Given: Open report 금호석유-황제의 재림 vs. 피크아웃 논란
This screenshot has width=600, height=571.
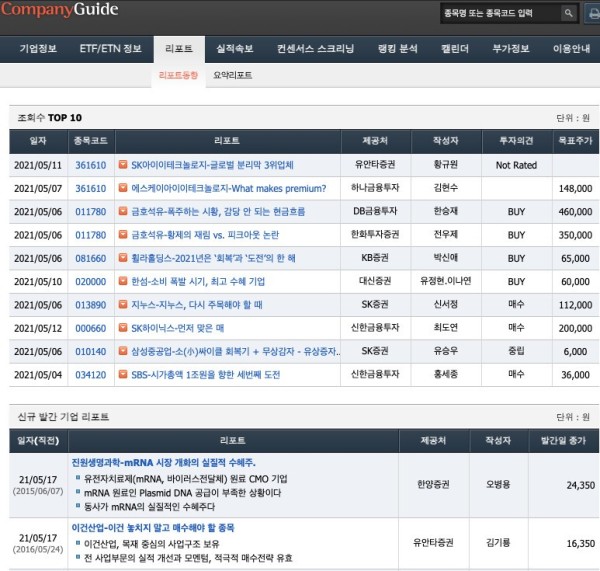Looking at the screenshot, I should point(205,235).
